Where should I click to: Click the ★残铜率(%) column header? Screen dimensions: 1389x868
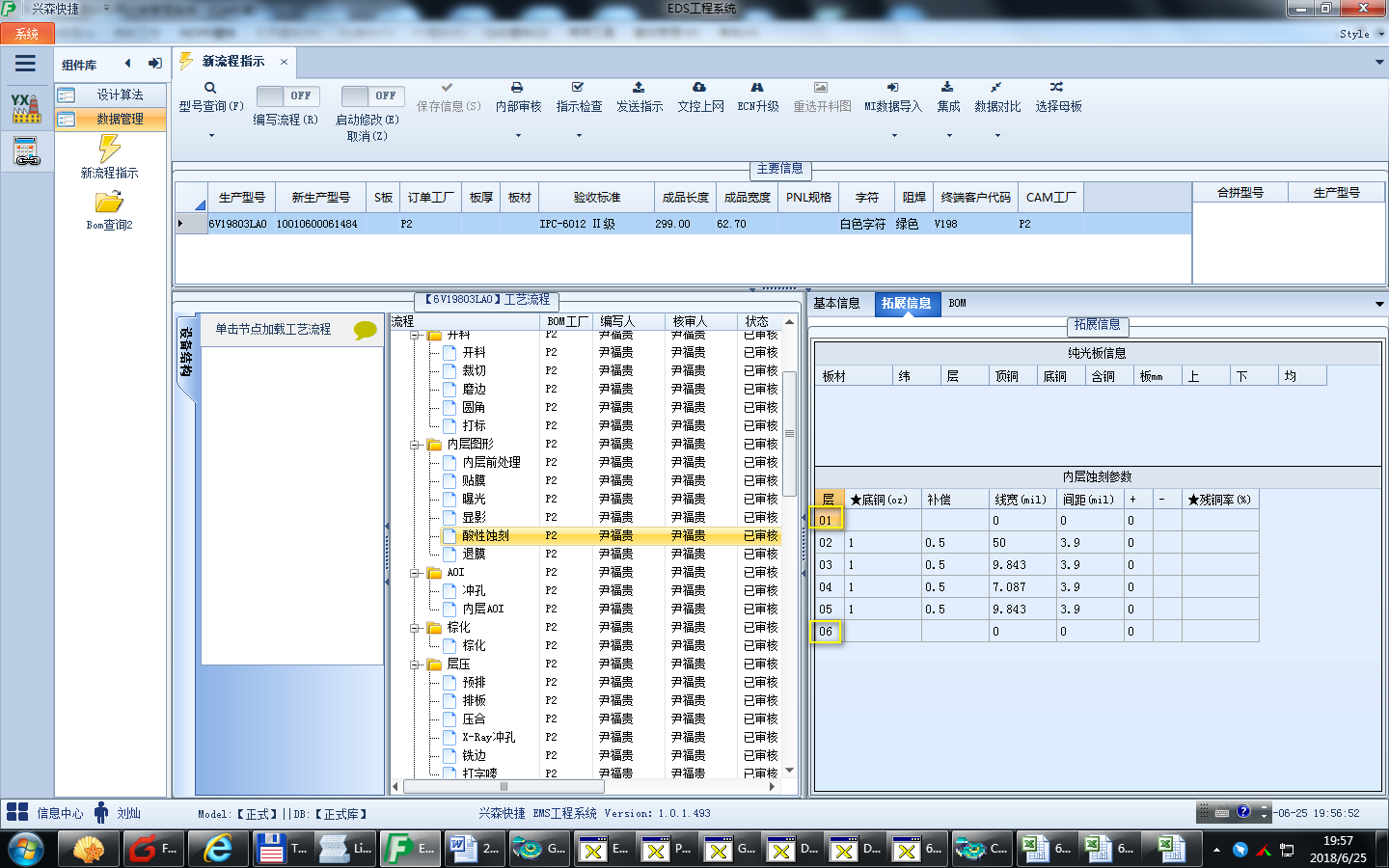[1219, 500]
